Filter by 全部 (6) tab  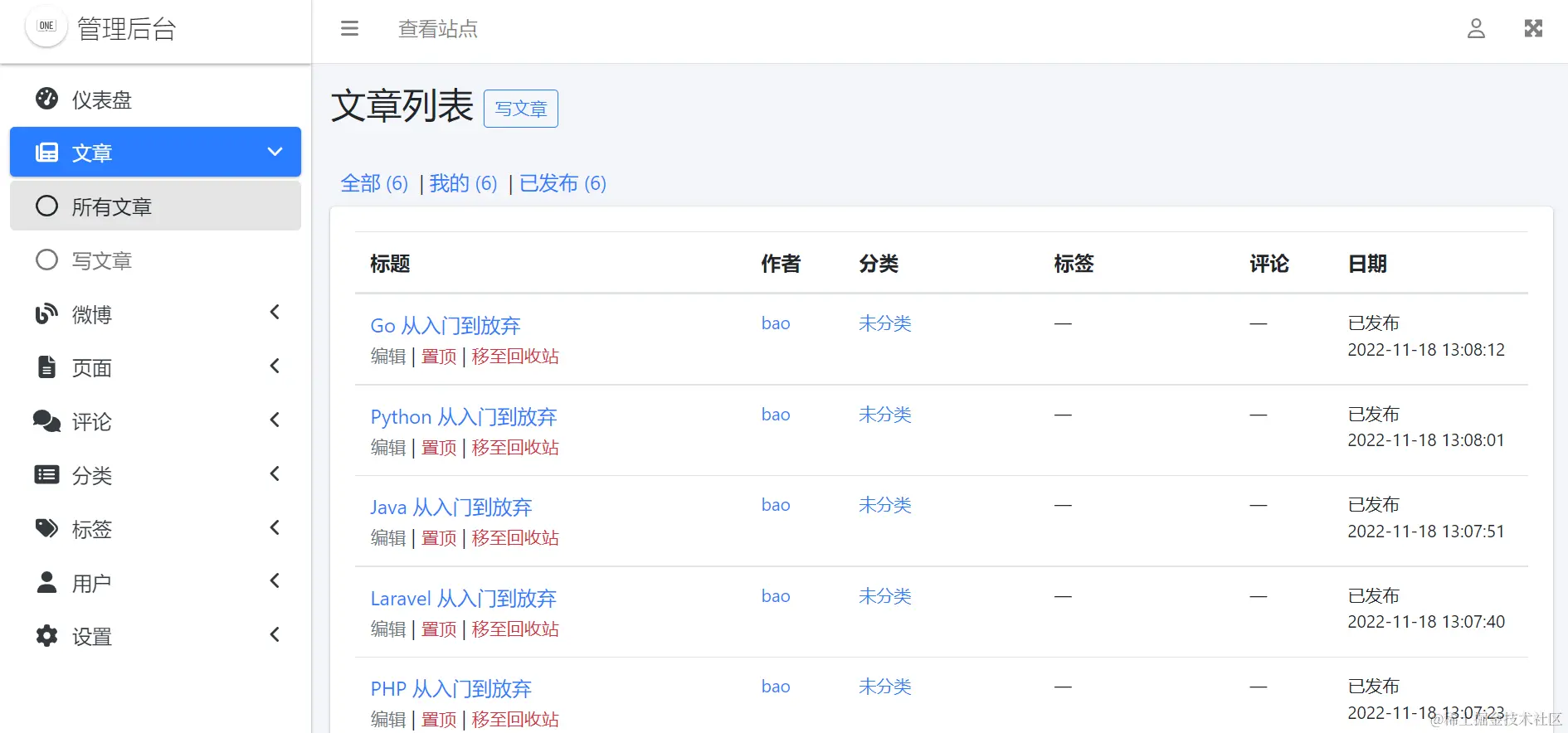click(x=374, y=183)
